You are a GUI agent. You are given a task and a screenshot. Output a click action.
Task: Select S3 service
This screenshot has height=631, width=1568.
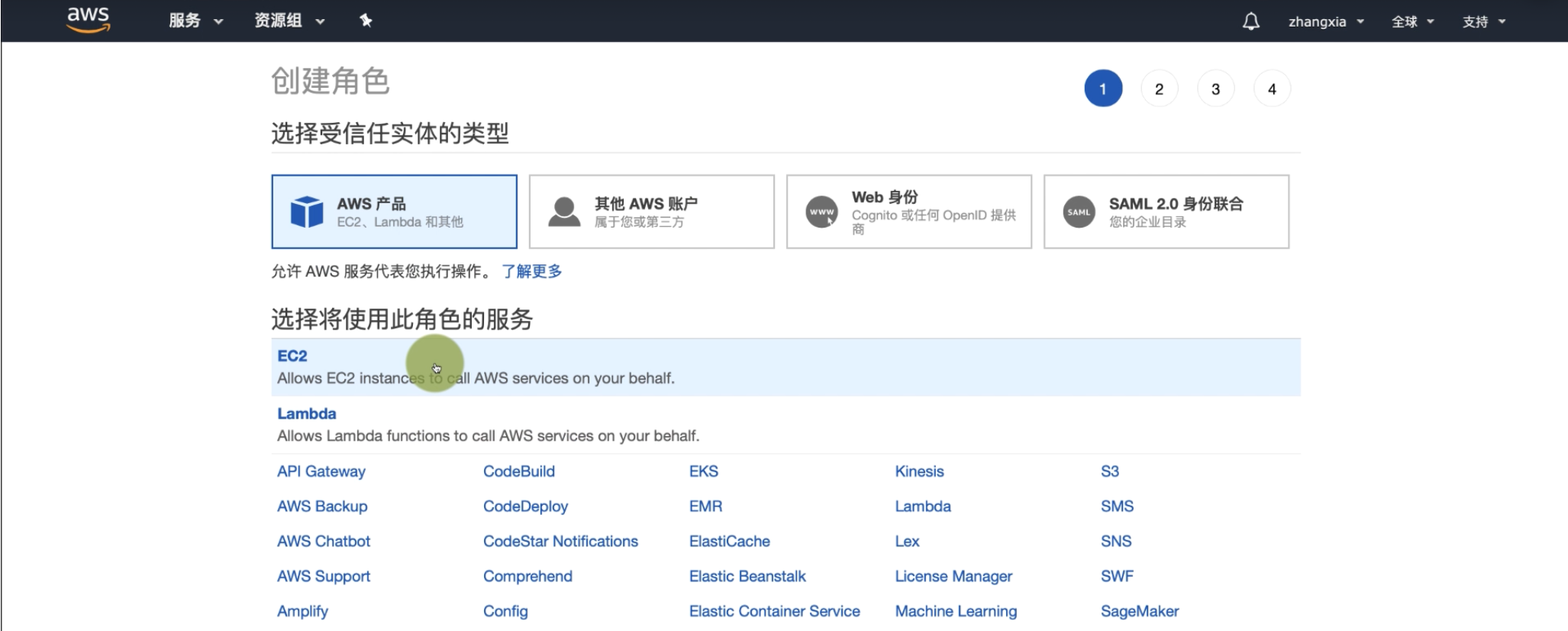coord(1110,471)
